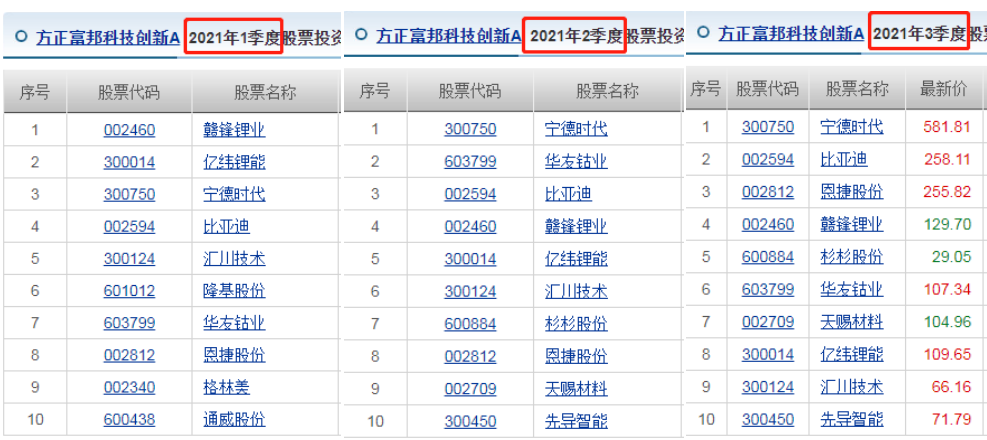The image size is (987, 440).
Task: Select latest price 255.82
Action: coord(947,192)
